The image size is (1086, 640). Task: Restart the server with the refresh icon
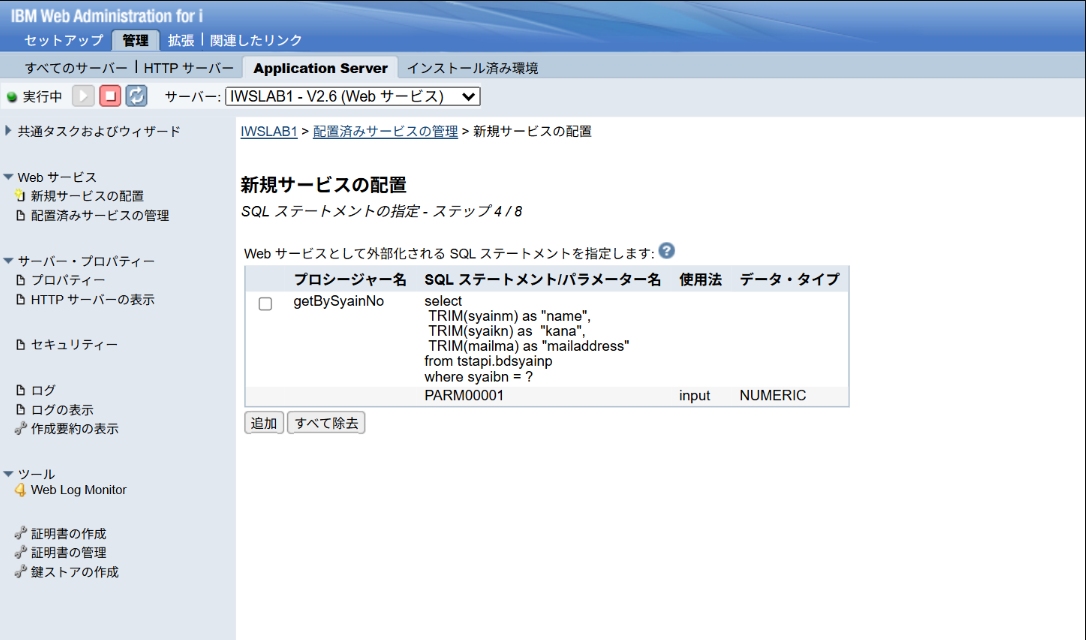[136, 96]
